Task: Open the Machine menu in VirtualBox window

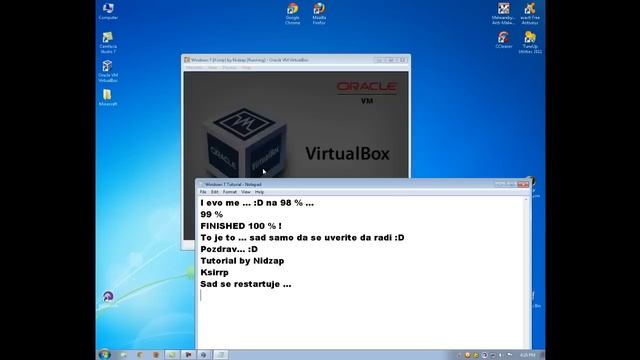Action: 194,68
